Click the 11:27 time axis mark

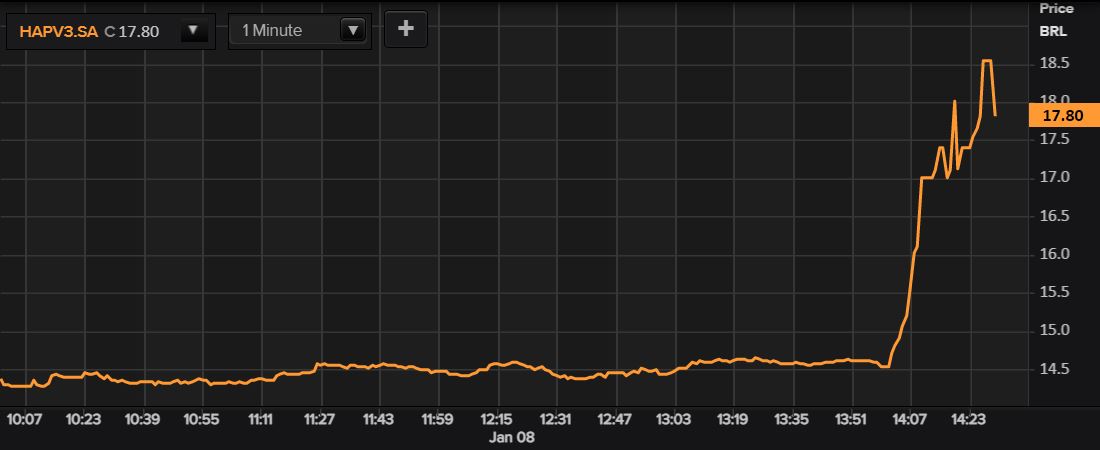(x=320, y=419)
